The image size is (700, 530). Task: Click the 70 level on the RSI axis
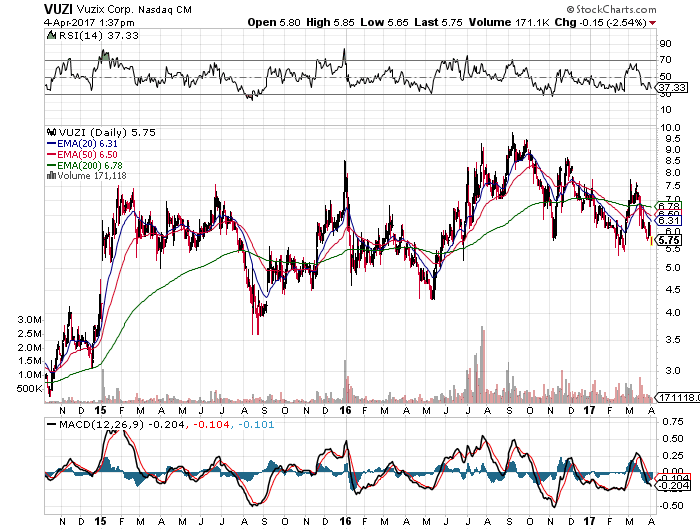click(x=665, y=60)
